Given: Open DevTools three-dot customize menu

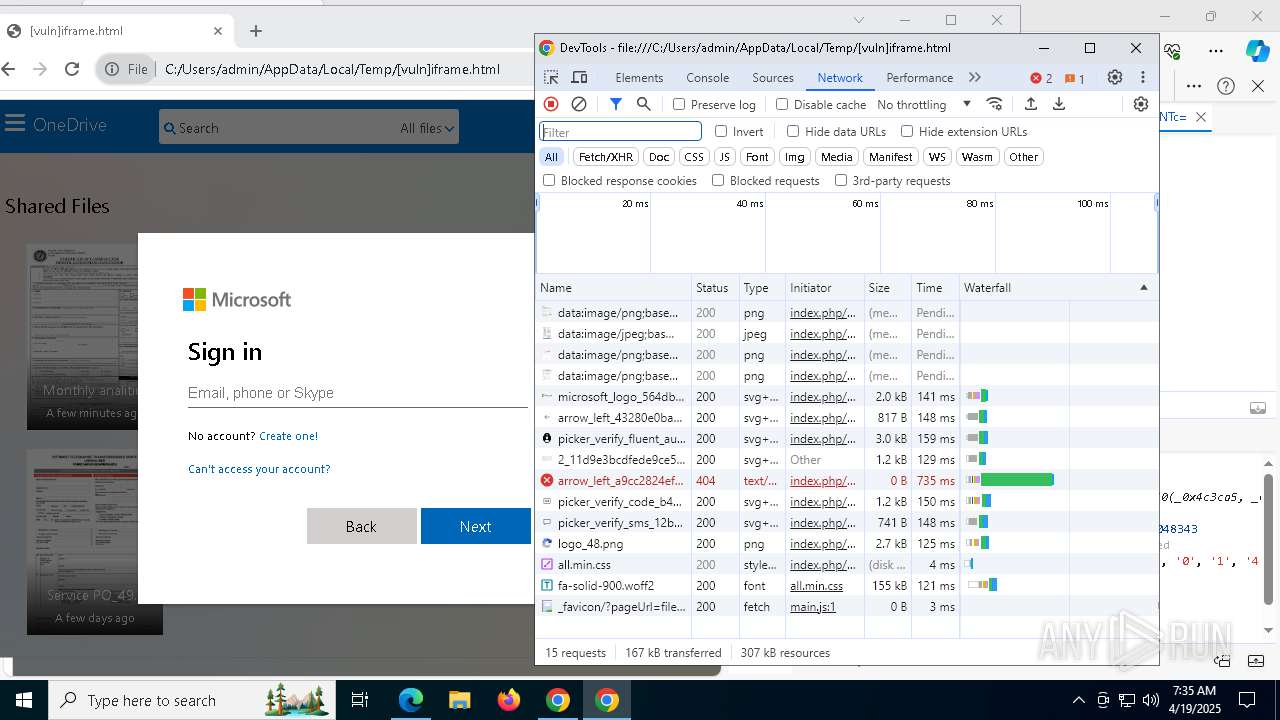Looking at the screenshot, I should (1143, 77).
